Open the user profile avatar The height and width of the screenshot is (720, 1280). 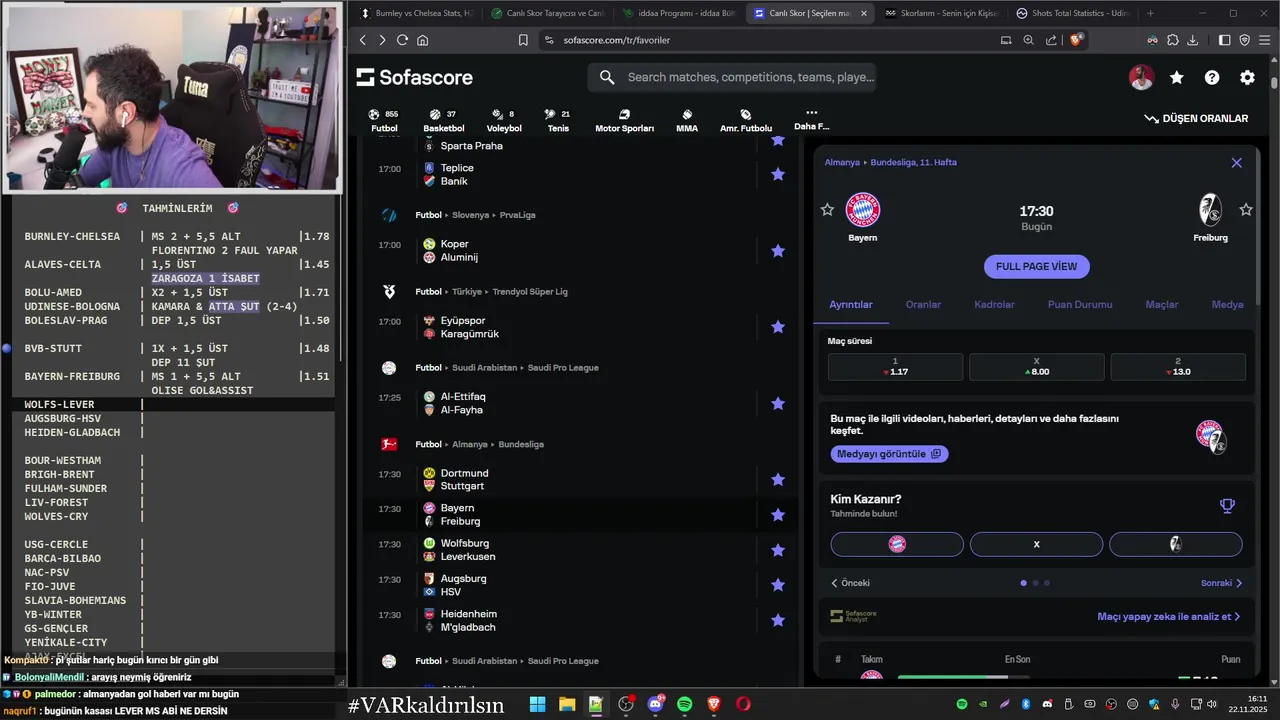point(1141,77)
